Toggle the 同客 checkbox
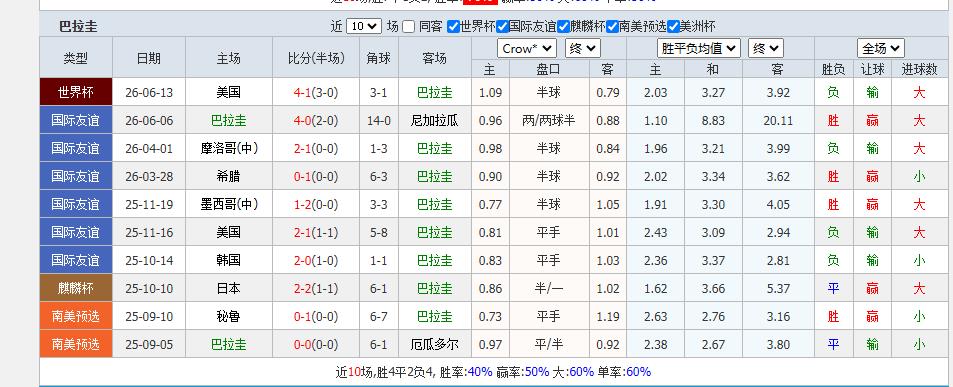This screenshot has width=953, height=387. pos(408,27)
